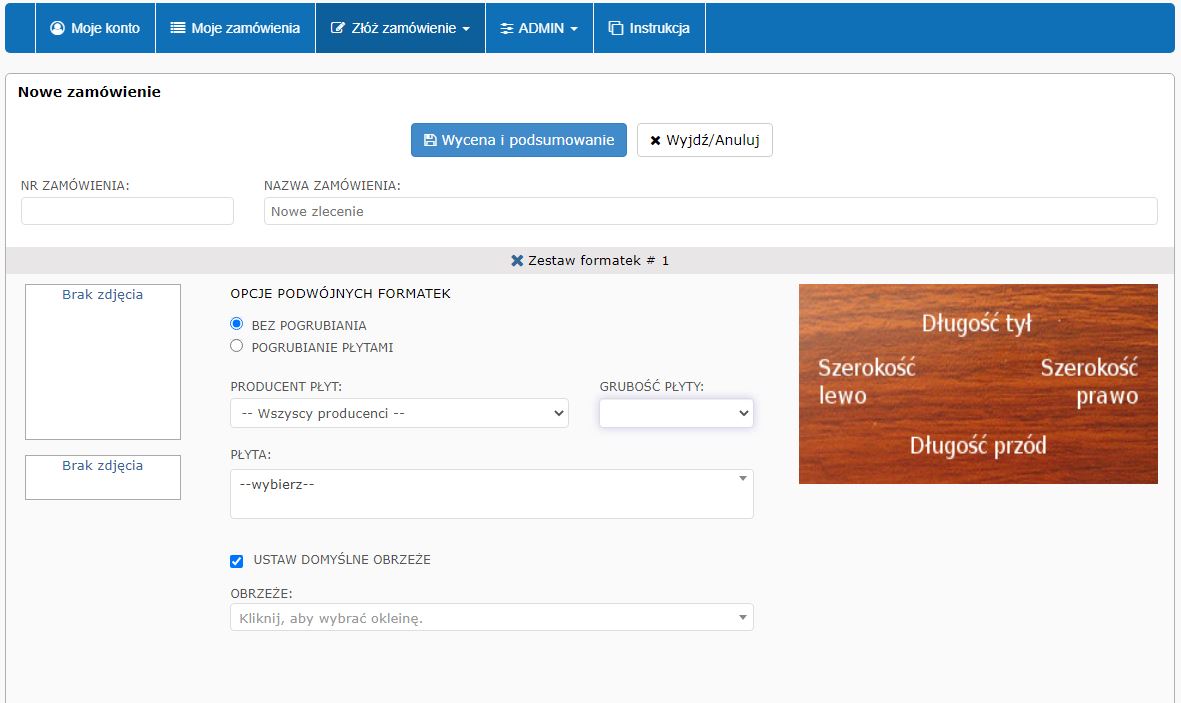
Task: Click the sliders icon beside ADMIN
Action: click(507, 29)
